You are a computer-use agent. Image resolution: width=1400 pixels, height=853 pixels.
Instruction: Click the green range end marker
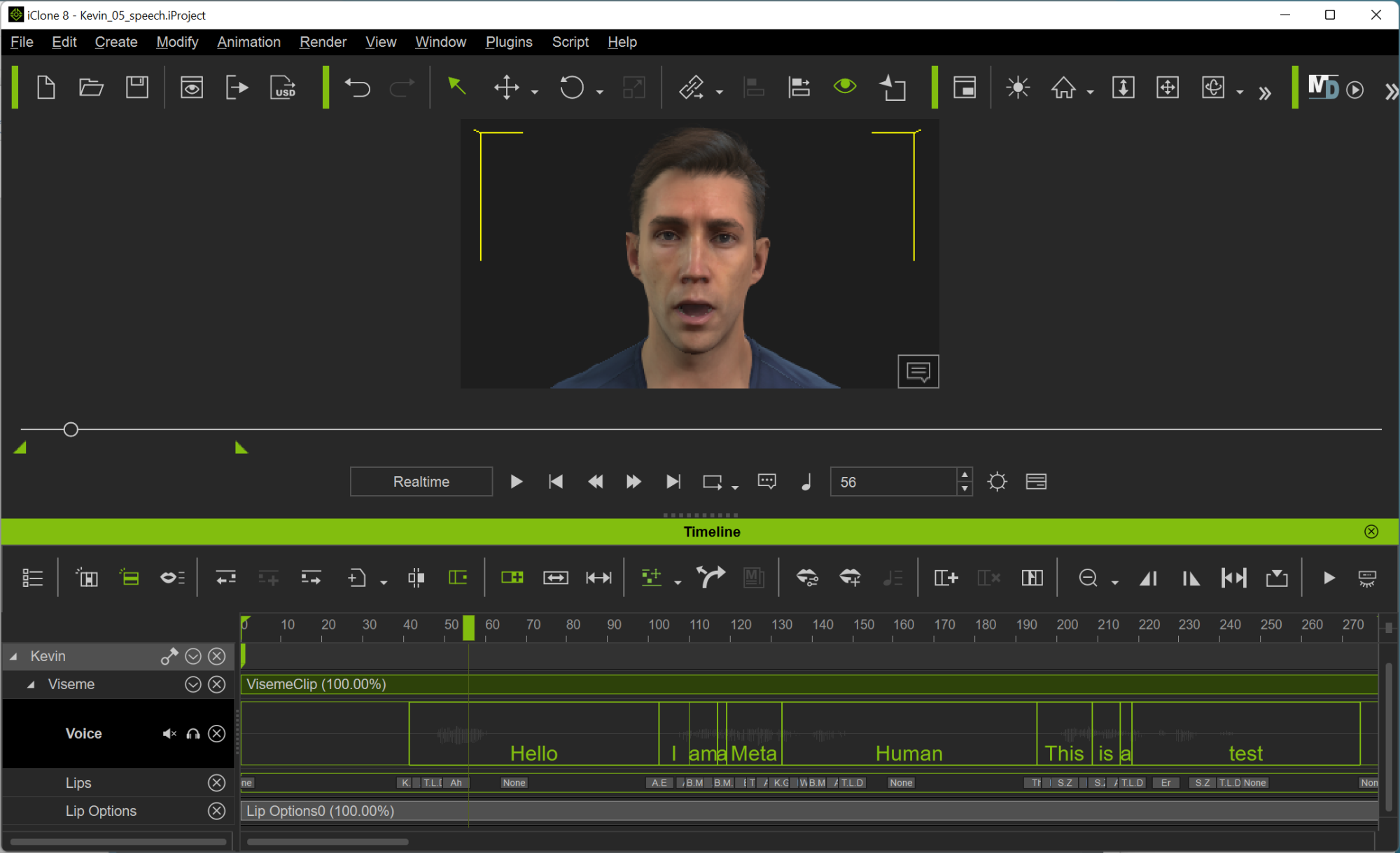(x=241, y=448)
